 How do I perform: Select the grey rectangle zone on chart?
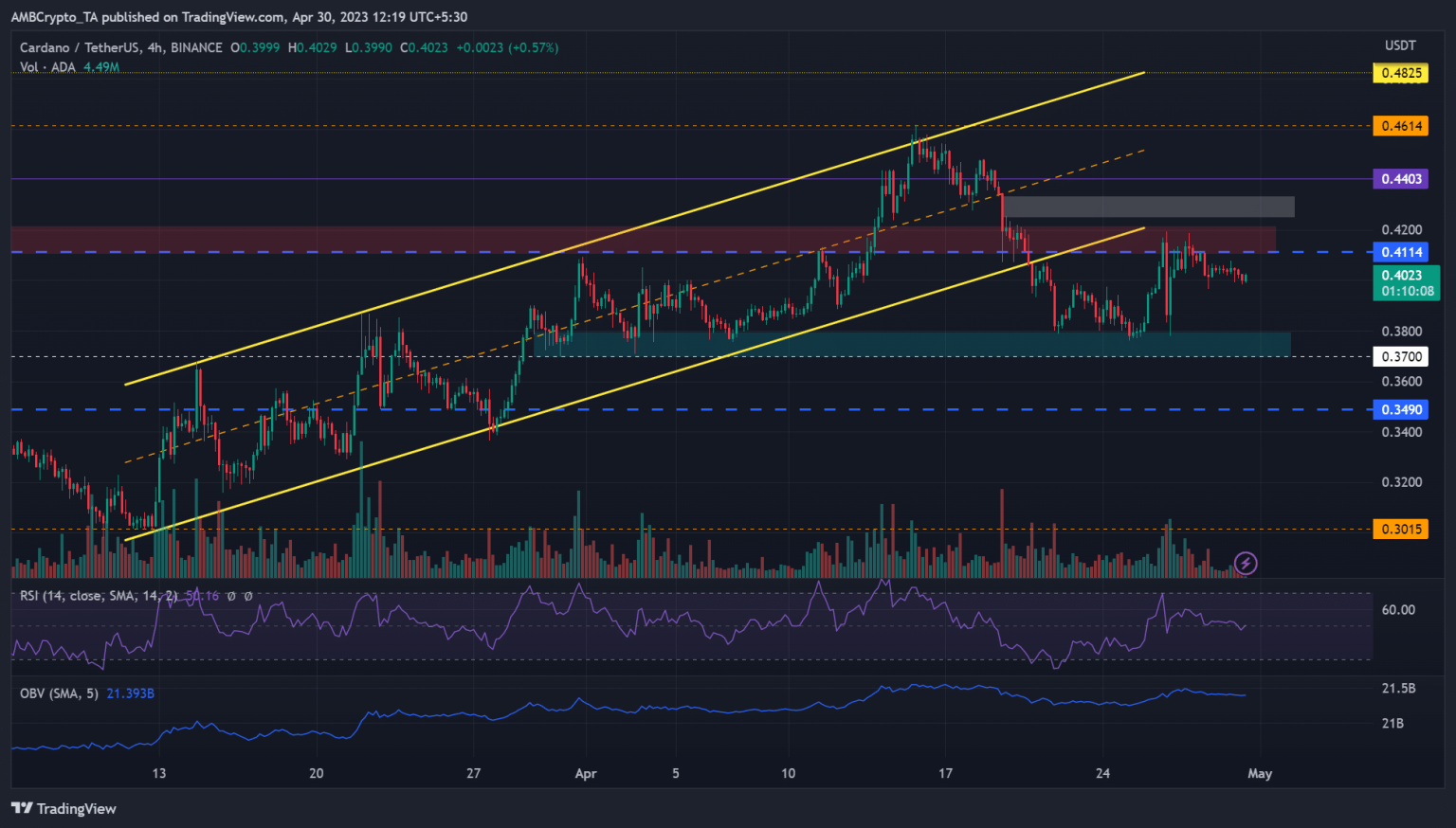[x=1149, y=207]
